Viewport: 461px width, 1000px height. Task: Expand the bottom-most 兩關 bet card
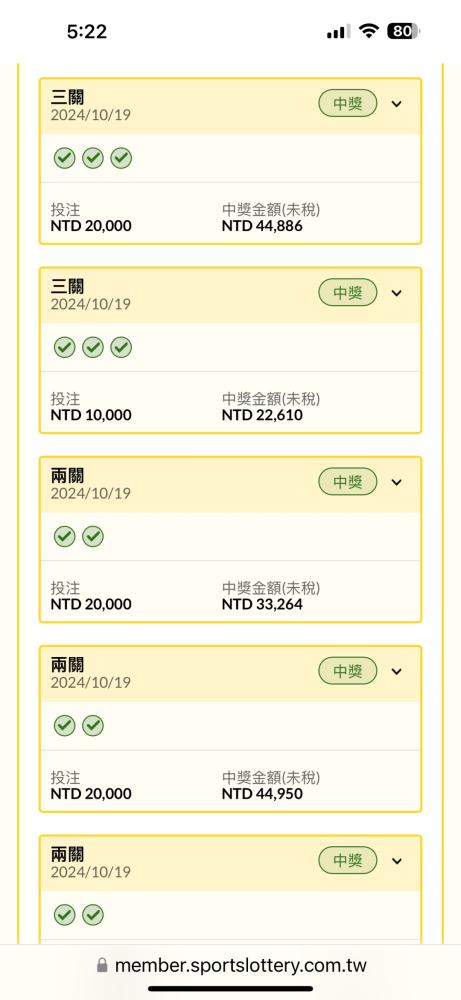[x=397, y=861]
